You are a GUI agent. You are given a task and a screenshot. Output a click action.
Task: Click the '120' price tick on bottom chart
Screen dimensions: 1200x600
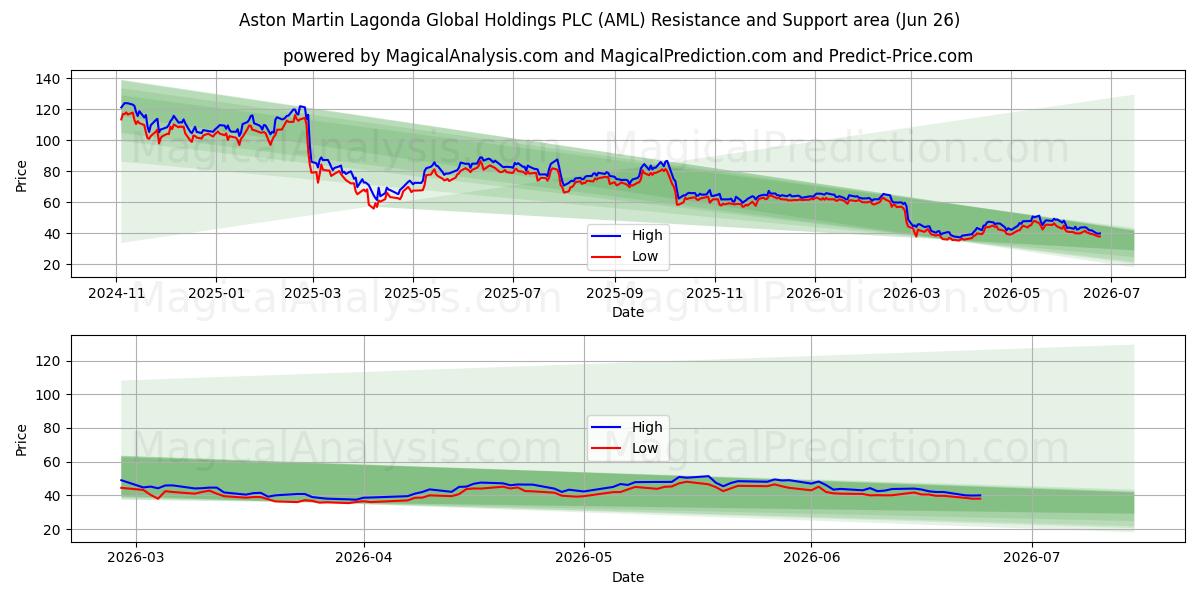(50, 361)
